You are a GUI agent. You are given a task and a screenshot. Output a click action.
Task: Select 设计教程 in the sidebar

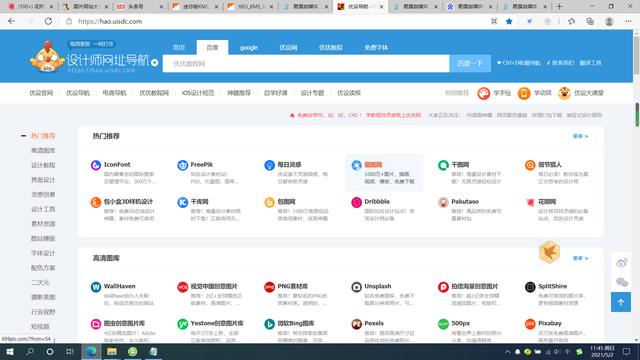tap(43, 165)
